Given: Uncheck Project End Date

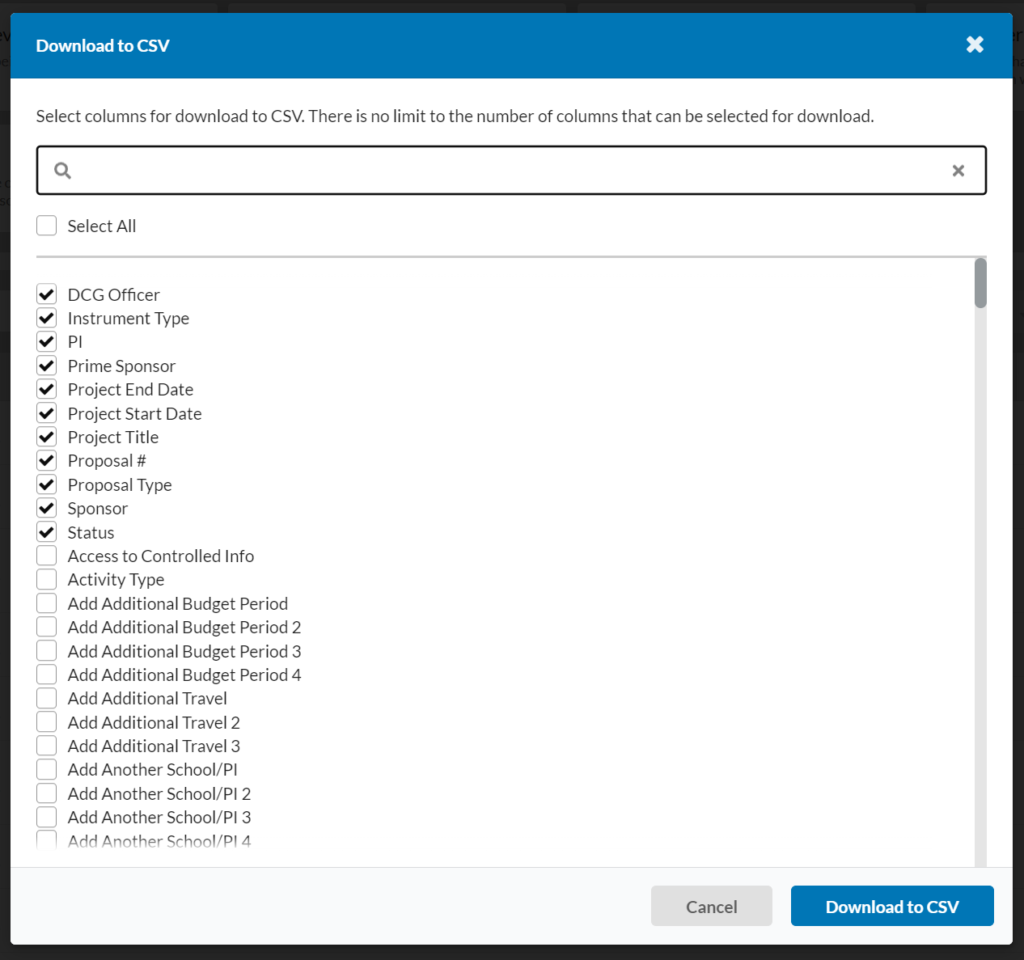Looking at the screenshot, I should (x=47, y=390).
